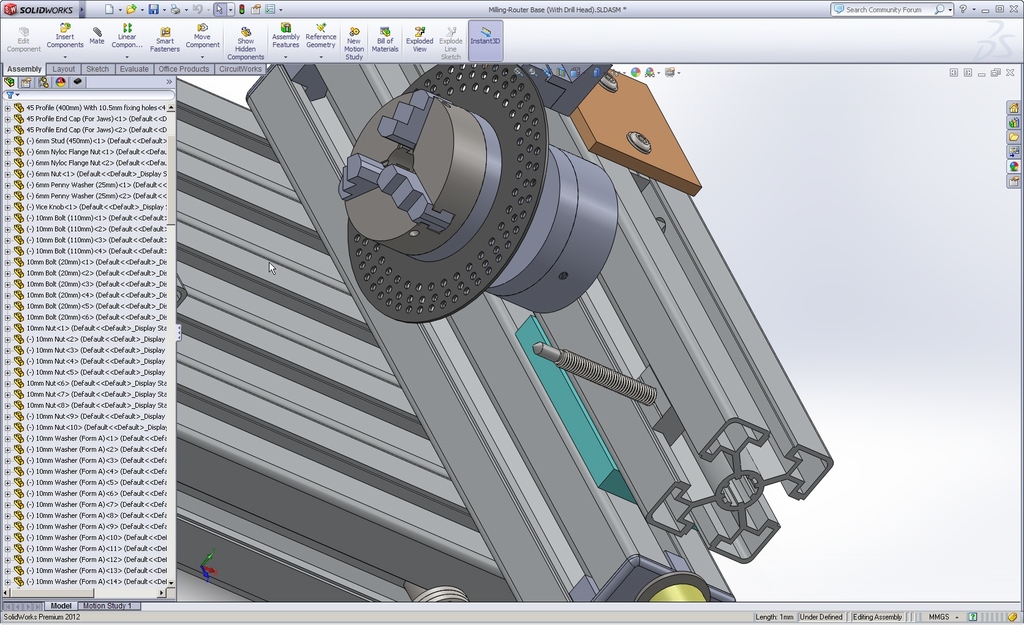Click Show Hidden Components
Image resolution: width=1024 pixels, height=625 pixels.
(x=245, y=42)
